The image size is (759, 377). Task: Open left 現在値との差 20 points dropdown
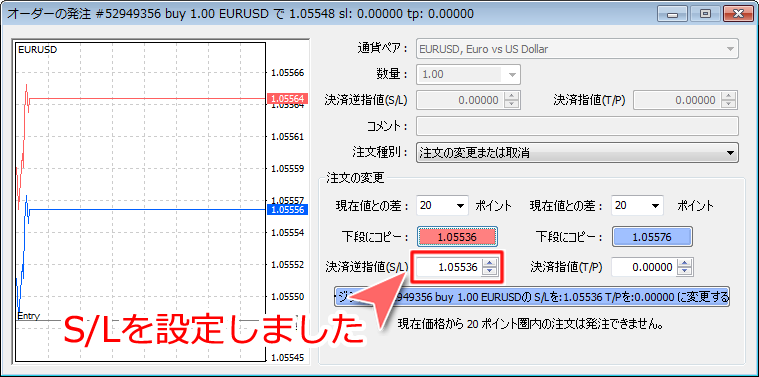coord(442,205)
